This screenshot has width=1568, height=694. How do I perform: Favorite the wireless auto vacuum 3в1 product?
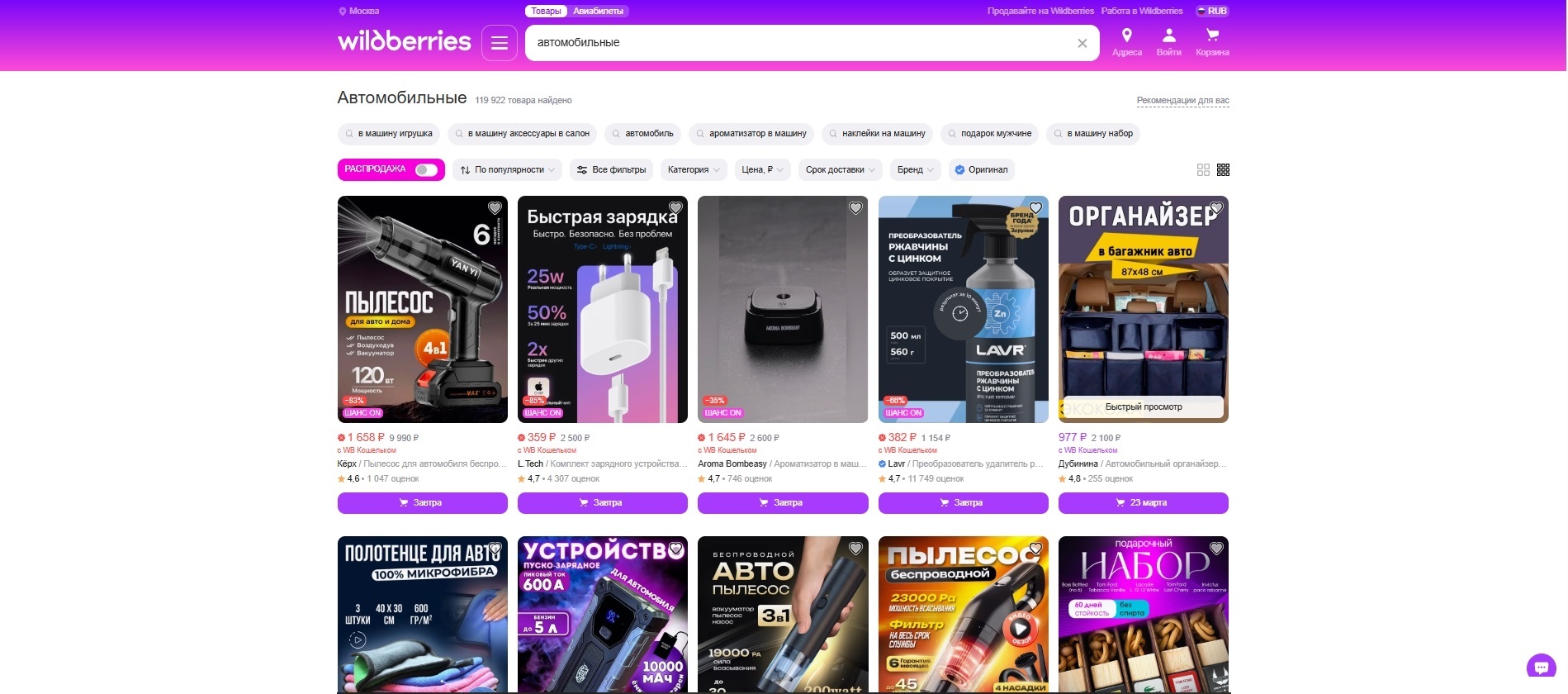pos(855,549)
